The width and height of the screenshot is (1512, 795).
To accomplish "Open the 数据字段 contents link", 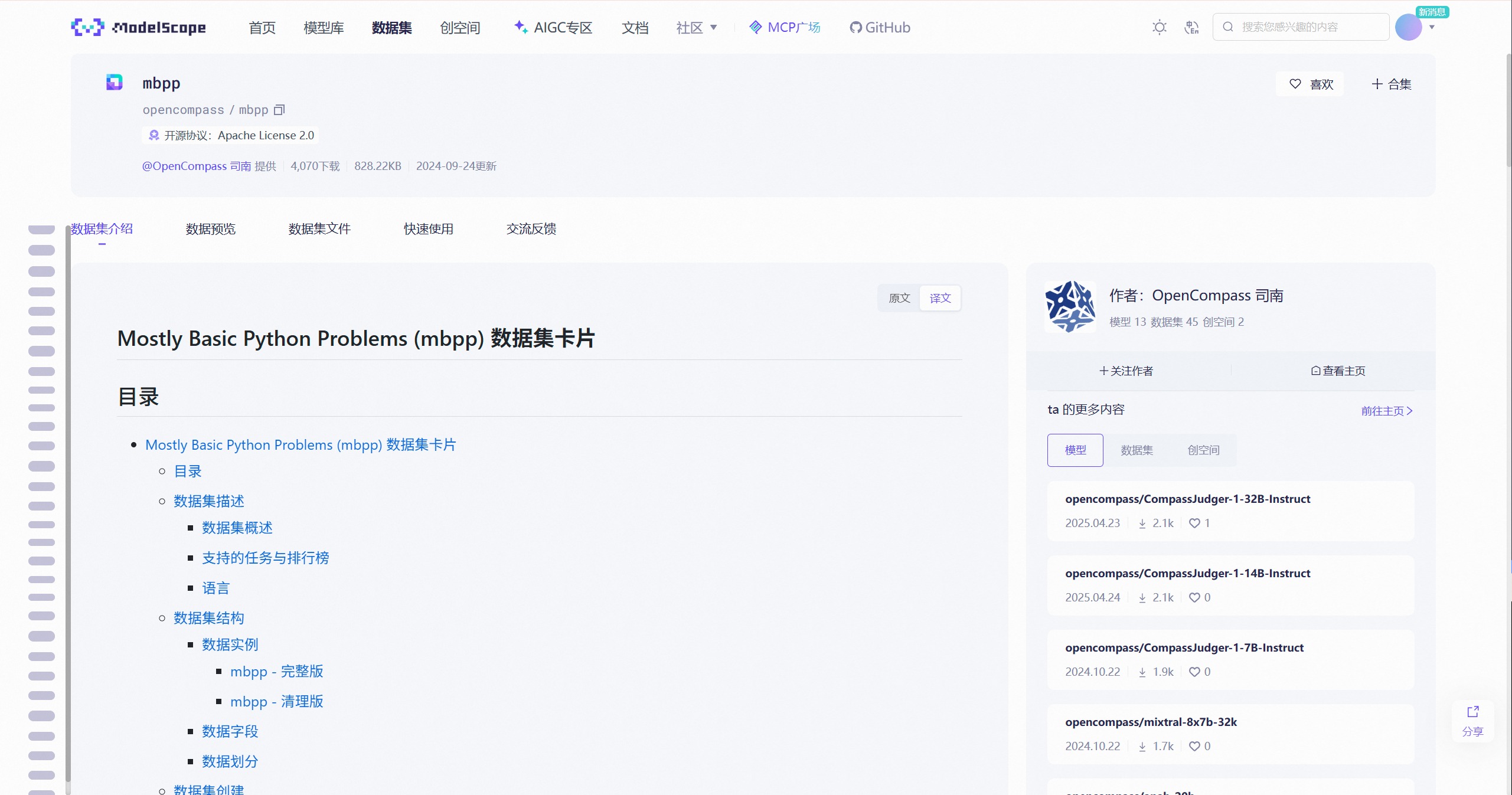I will [230, 731].
